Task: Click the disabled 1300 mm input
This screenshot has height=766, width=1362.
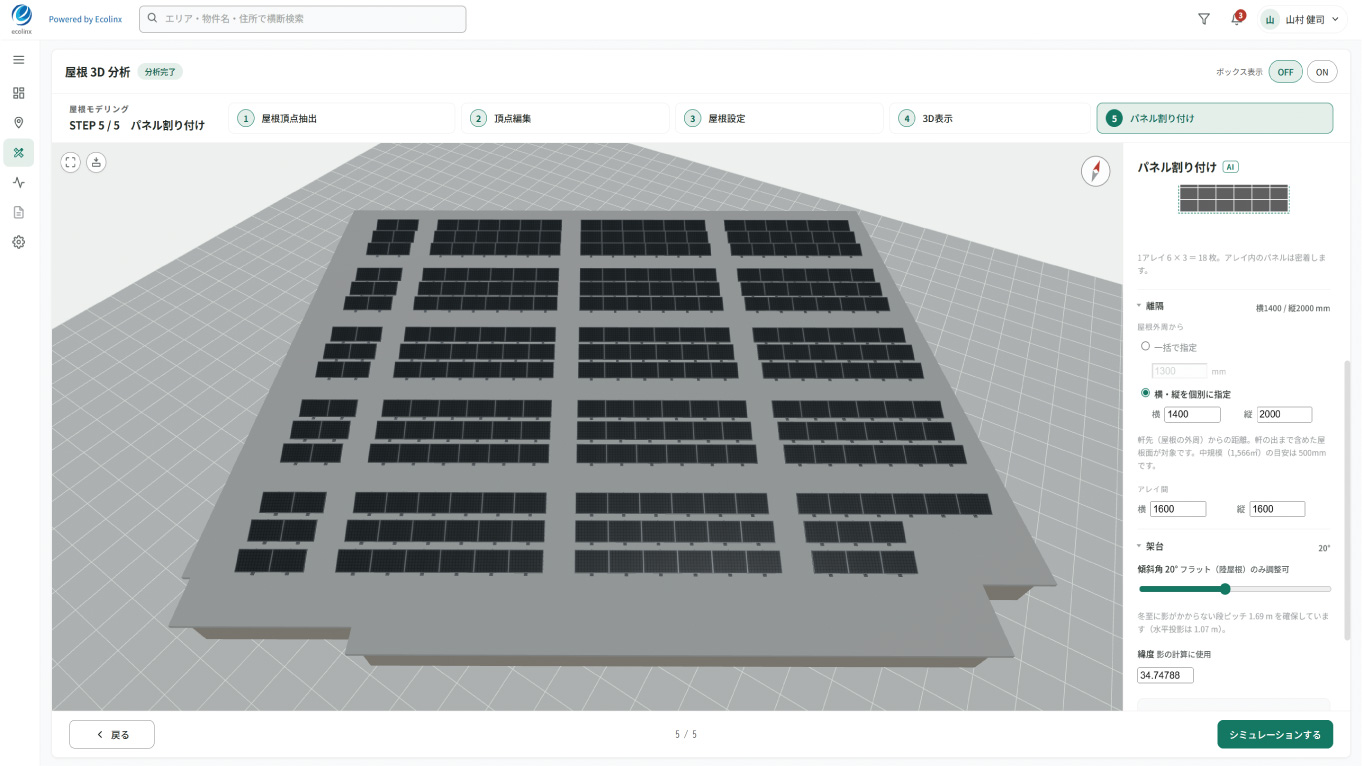Action: coord(1180,371)
